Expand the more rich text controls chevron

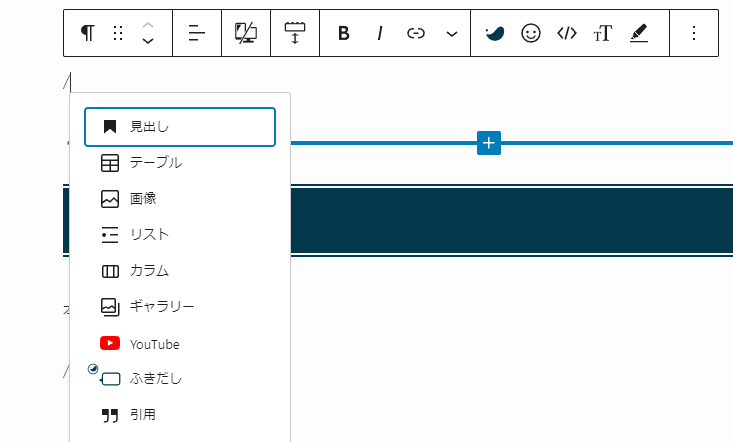point(452,33)
